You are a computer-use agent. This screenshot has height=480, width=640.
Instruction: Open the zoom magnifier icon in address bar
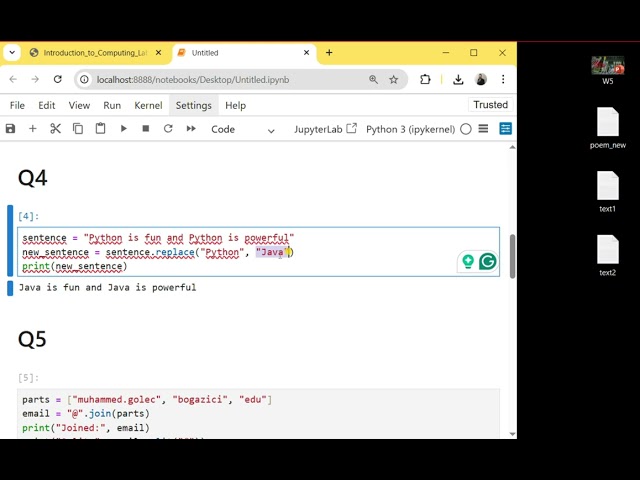373,80
